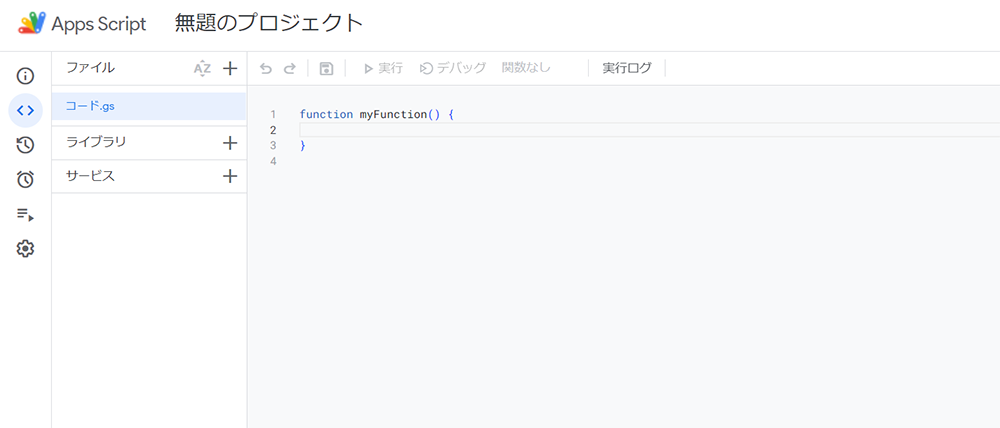Select the Editor code brackets icon

[25, 110]
